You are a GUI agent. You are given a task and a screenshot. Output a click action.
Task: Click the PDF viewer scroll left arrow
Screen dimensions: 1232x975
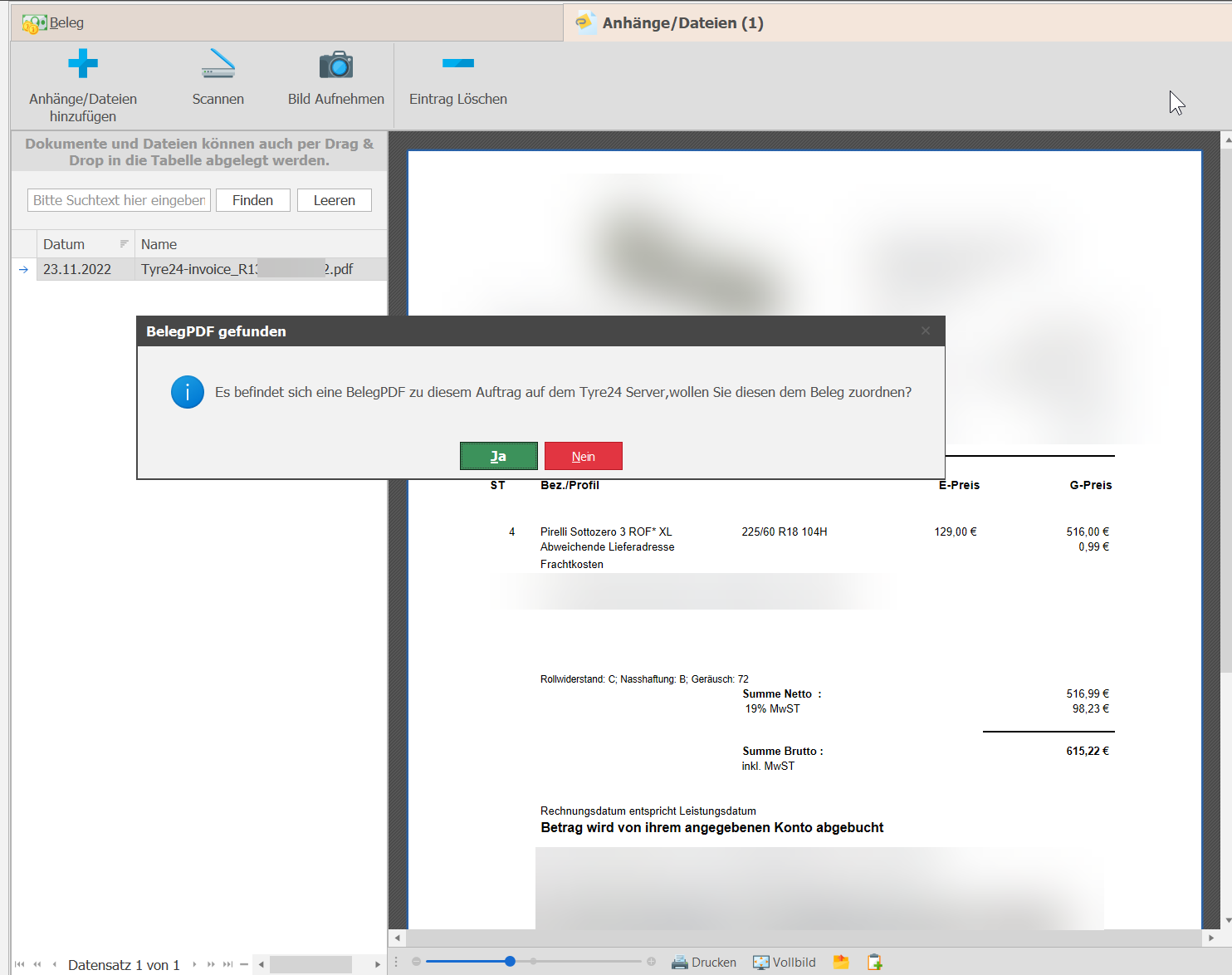(x=398, y=938)
